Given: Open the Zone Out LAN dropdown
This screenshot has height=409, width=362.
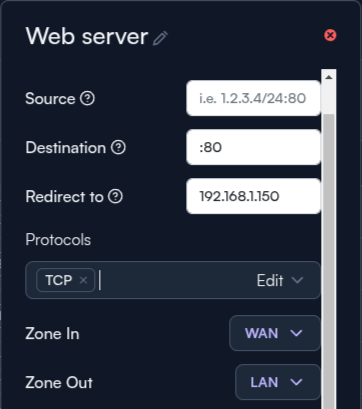Looking at the screenshot, I should (x=278, y=382).
